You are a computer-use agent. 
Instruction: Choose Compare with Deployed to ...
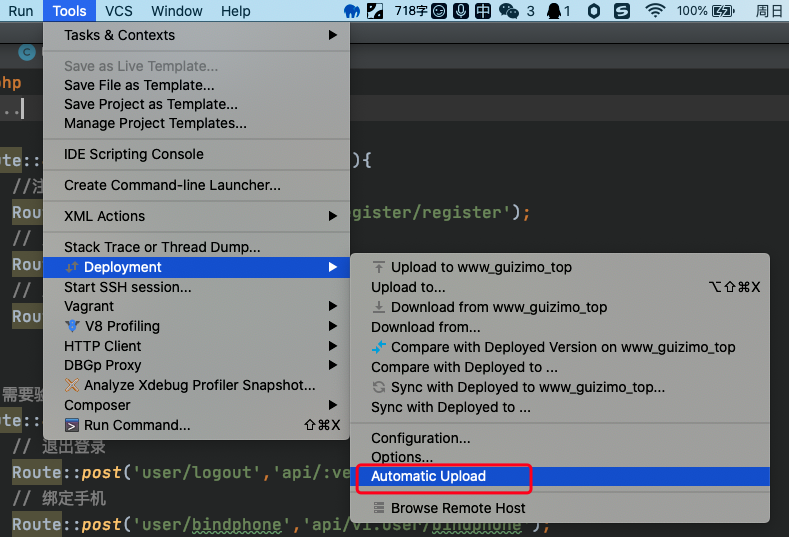pyautogui.click(x=560, y=367)
